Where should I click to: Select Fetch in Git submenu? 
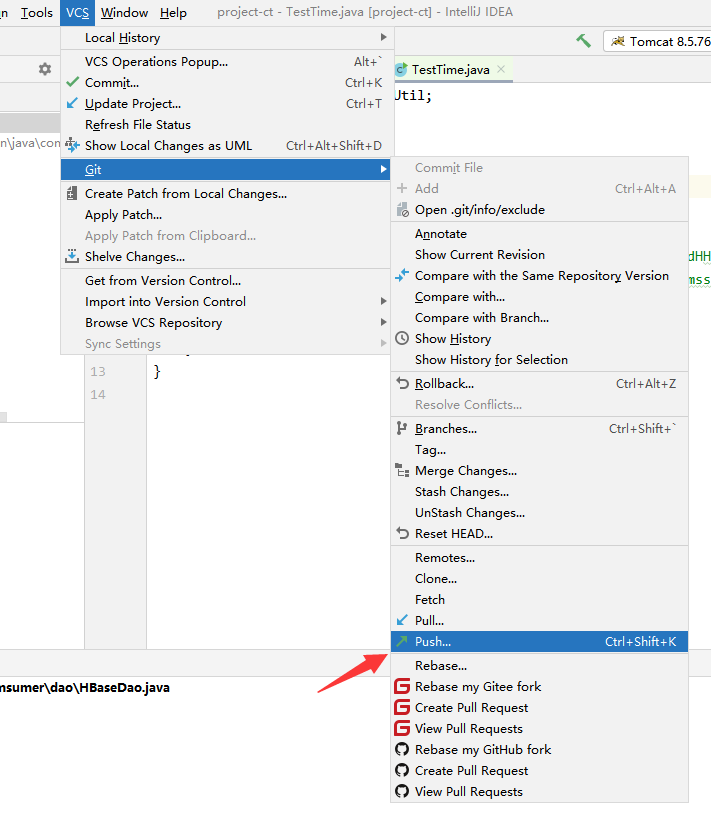(x=539, y=600)
